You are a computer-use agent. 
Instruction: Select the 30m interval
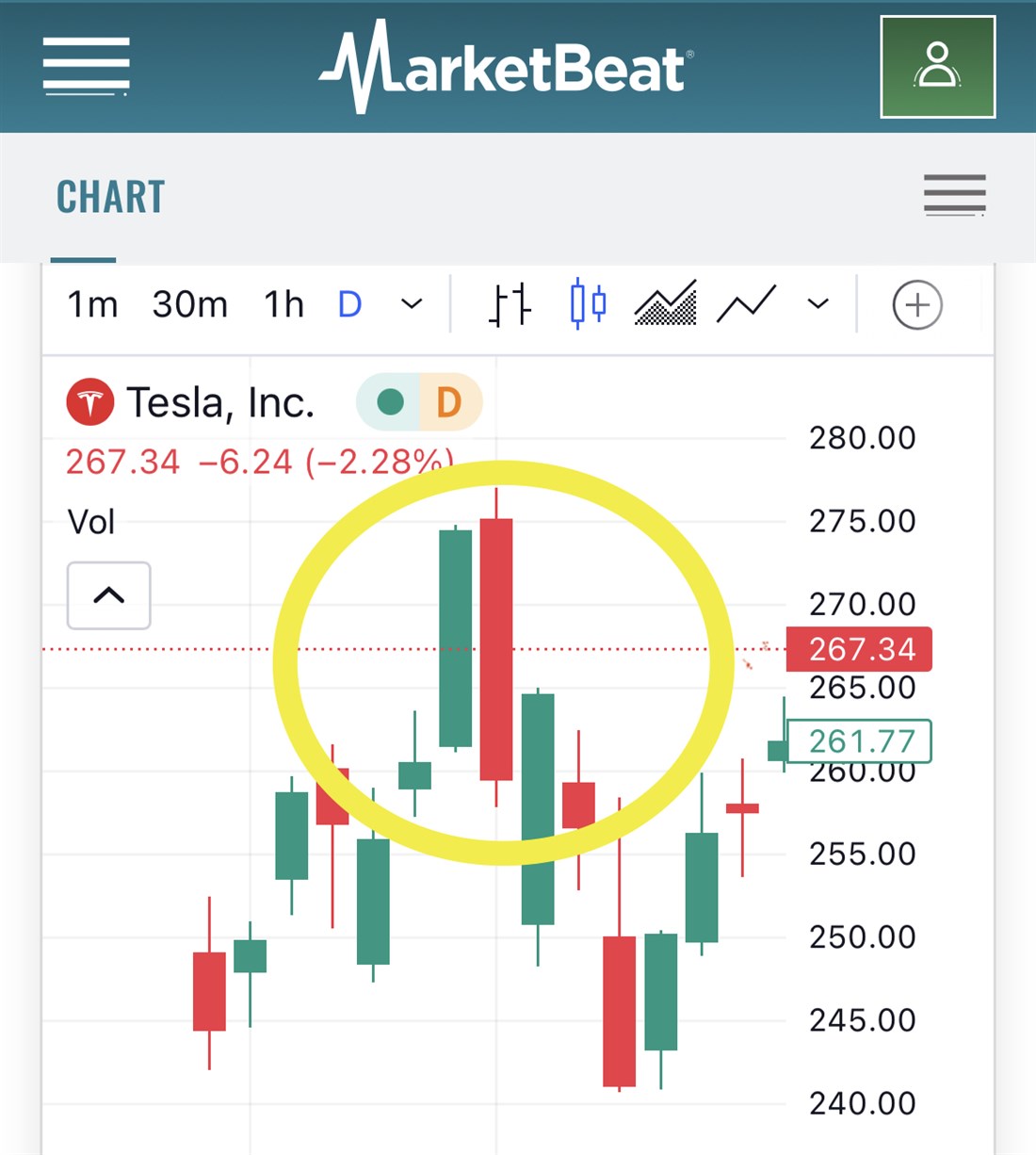[x=189, y=304]
